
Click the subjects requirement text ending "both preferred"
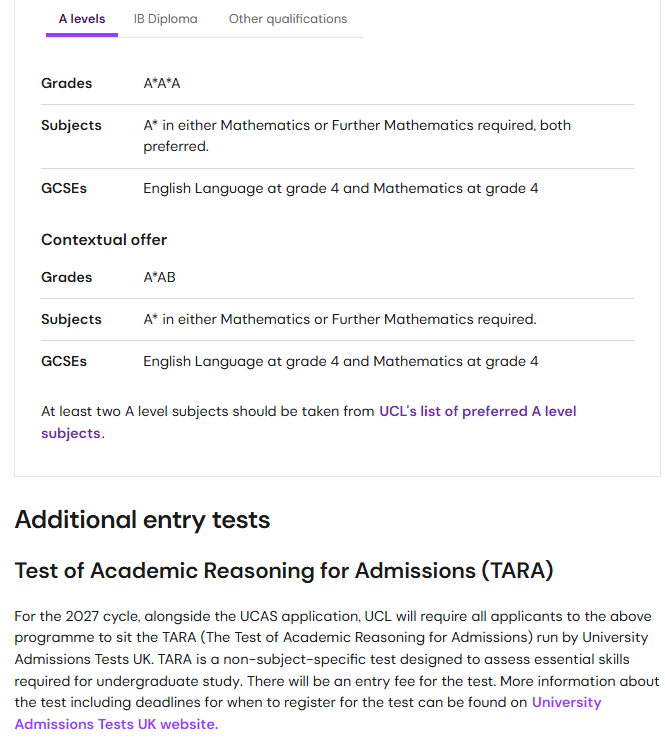pos(357,136)
